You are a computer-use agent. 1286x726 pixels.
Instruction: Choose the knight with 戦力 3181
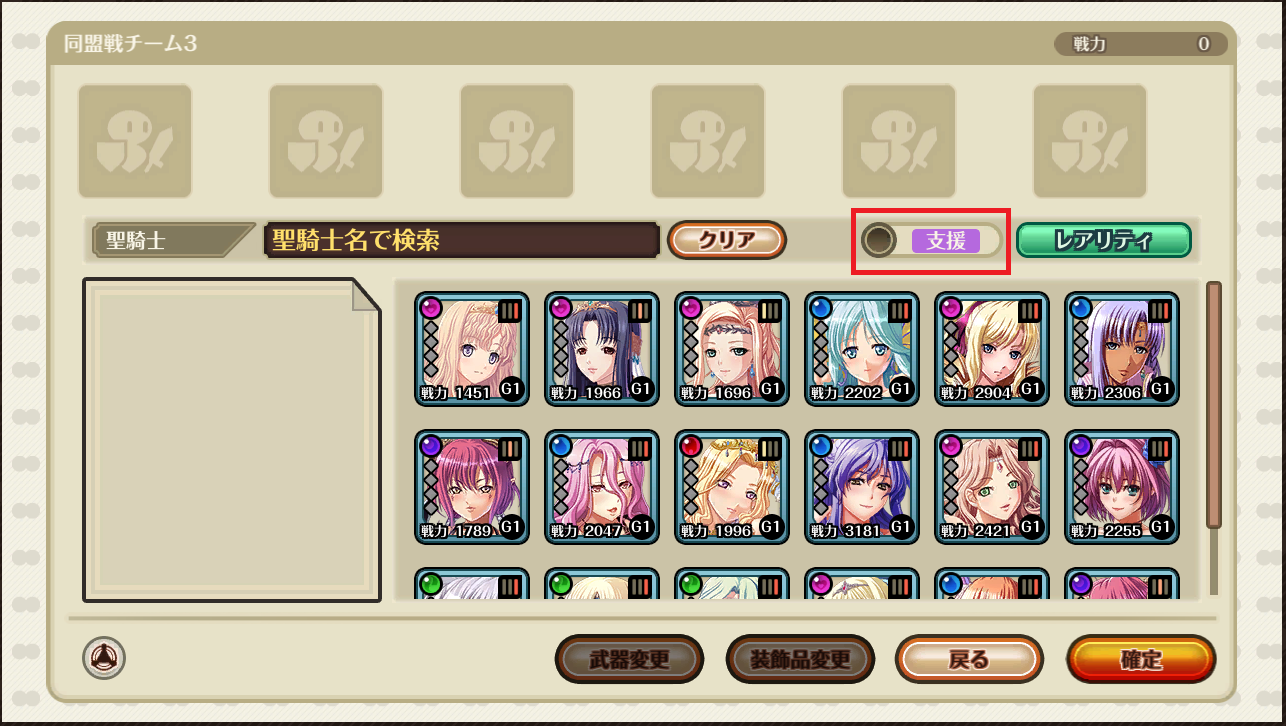(862, 487)
